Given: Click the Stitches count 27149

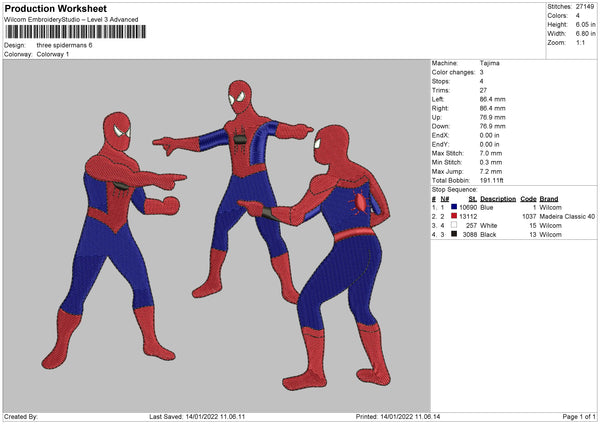Looking at the screenshot, I should 587,6.
